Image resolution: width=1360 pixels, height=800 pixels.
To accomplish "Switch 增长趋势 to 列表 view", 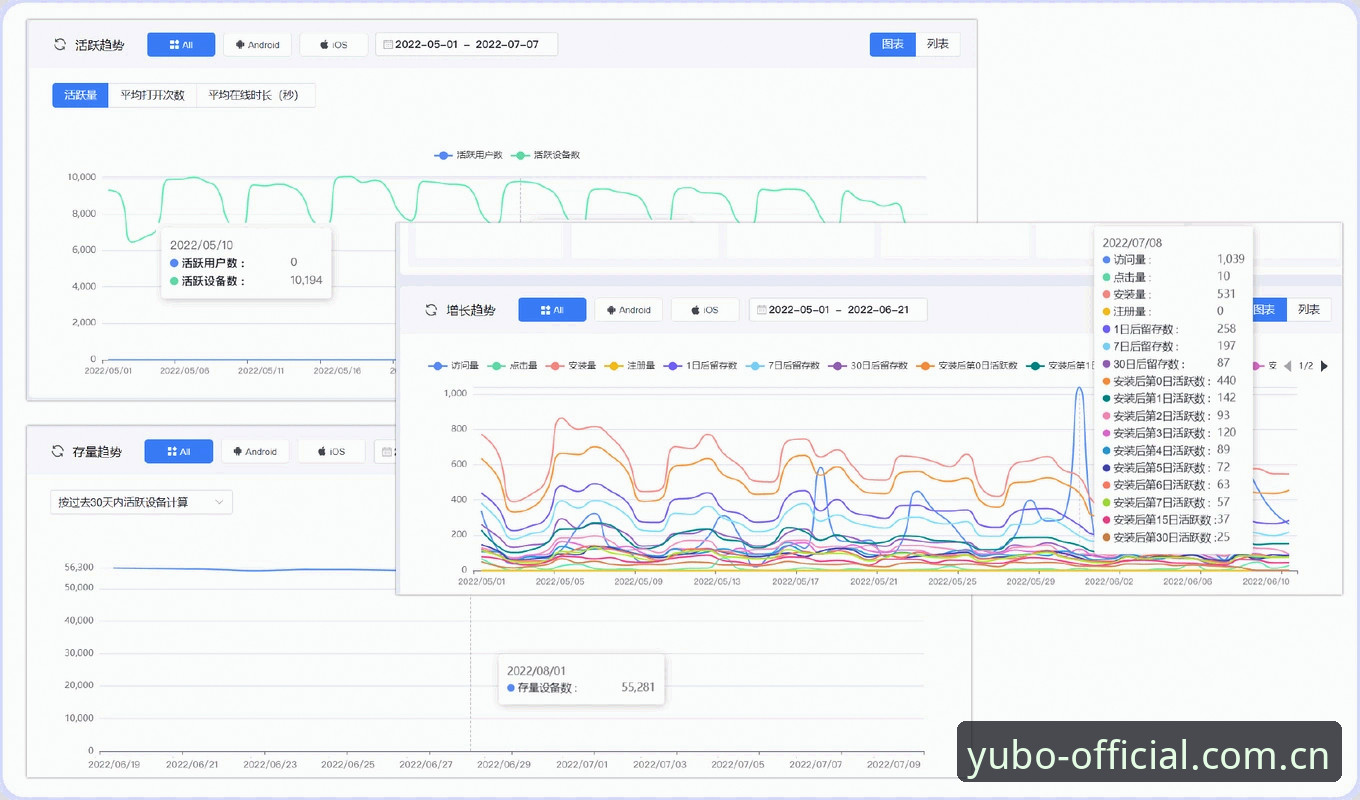I will [x=1309, y=309].
